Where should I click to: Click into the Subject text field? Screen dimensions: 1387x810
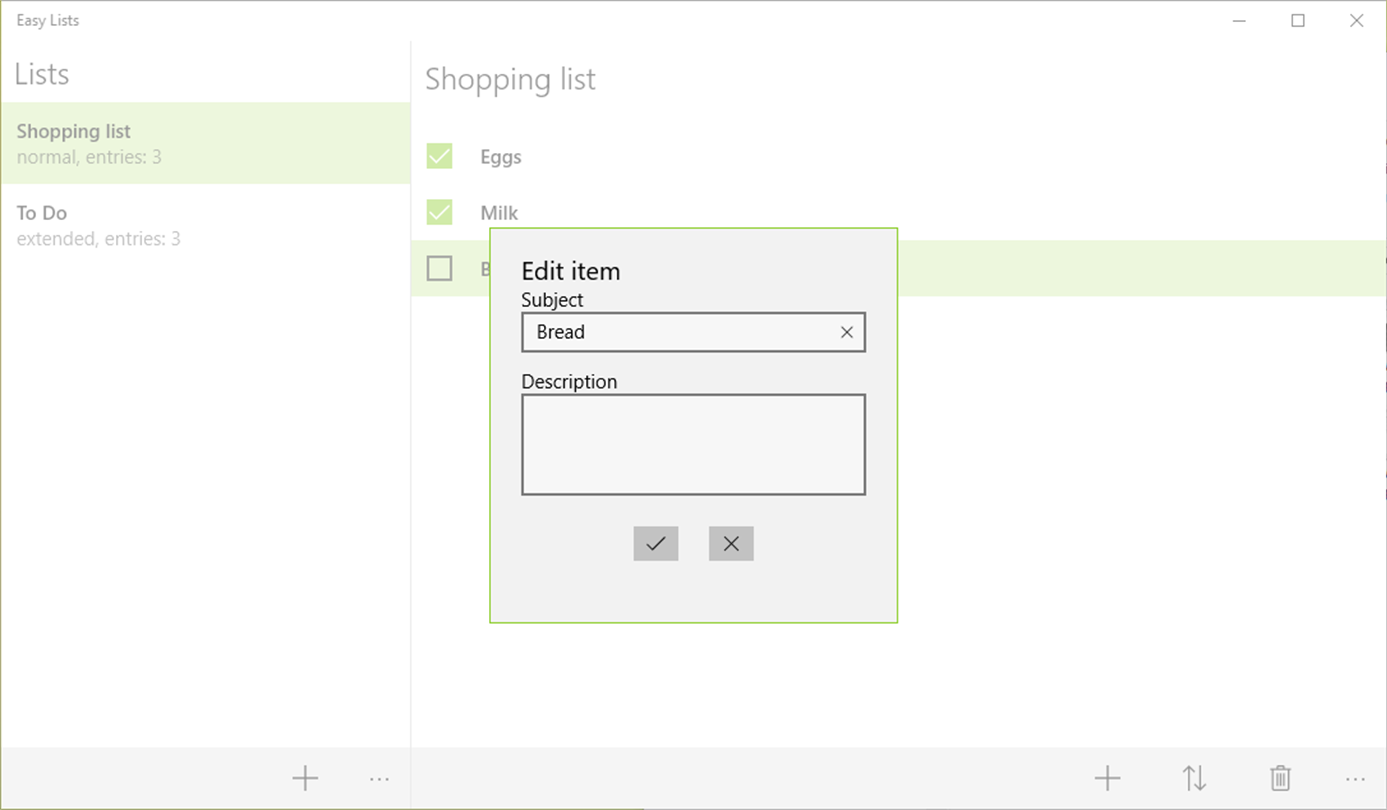[x=680, y=332]
